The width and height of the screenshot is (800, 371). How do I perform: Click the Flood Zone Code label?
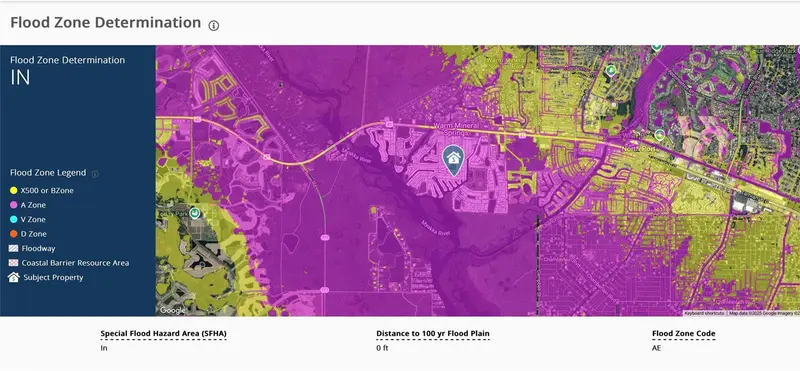pos(684,334)
